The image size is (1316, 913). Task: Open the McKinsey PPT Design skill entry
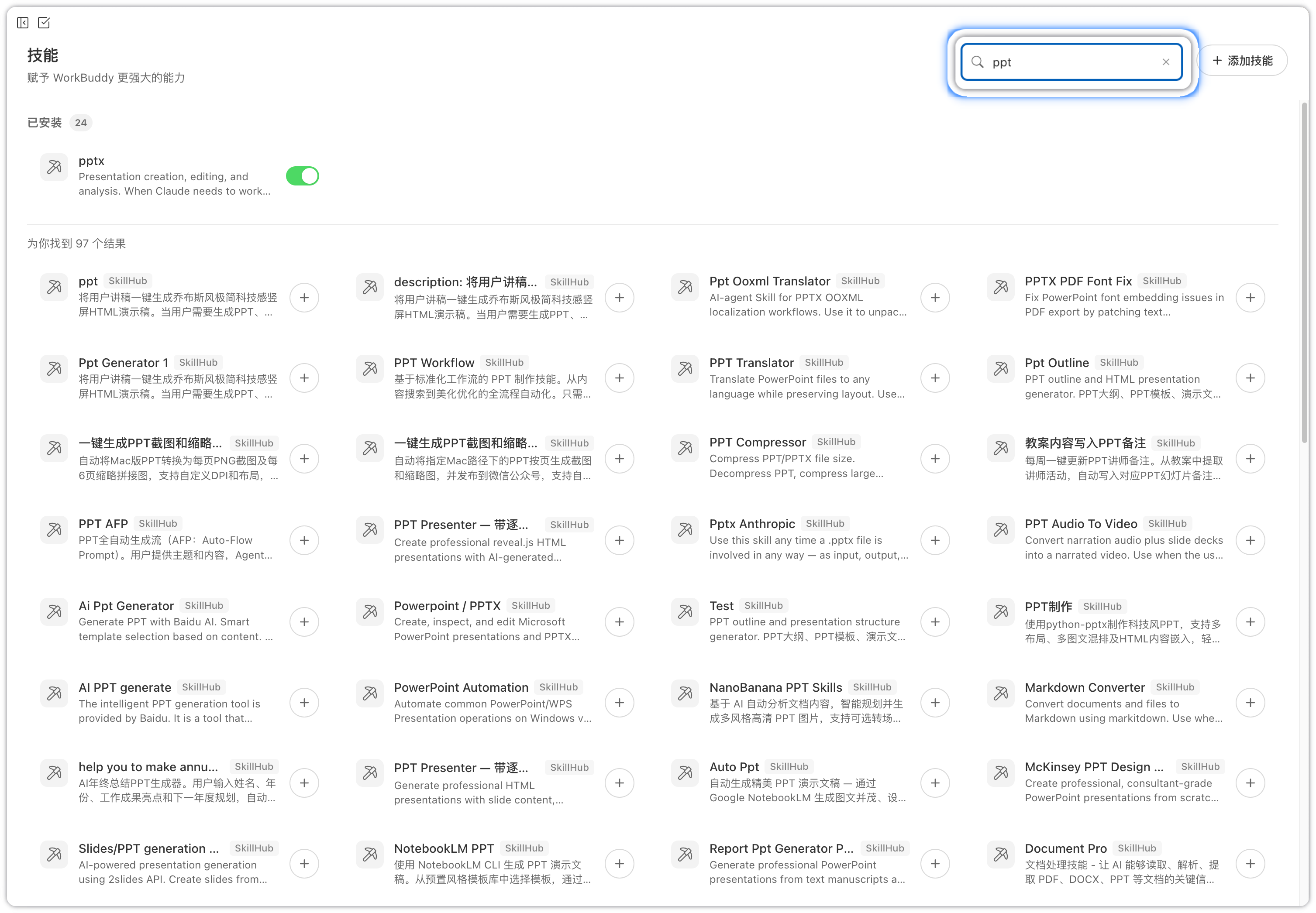point(1093,767)
